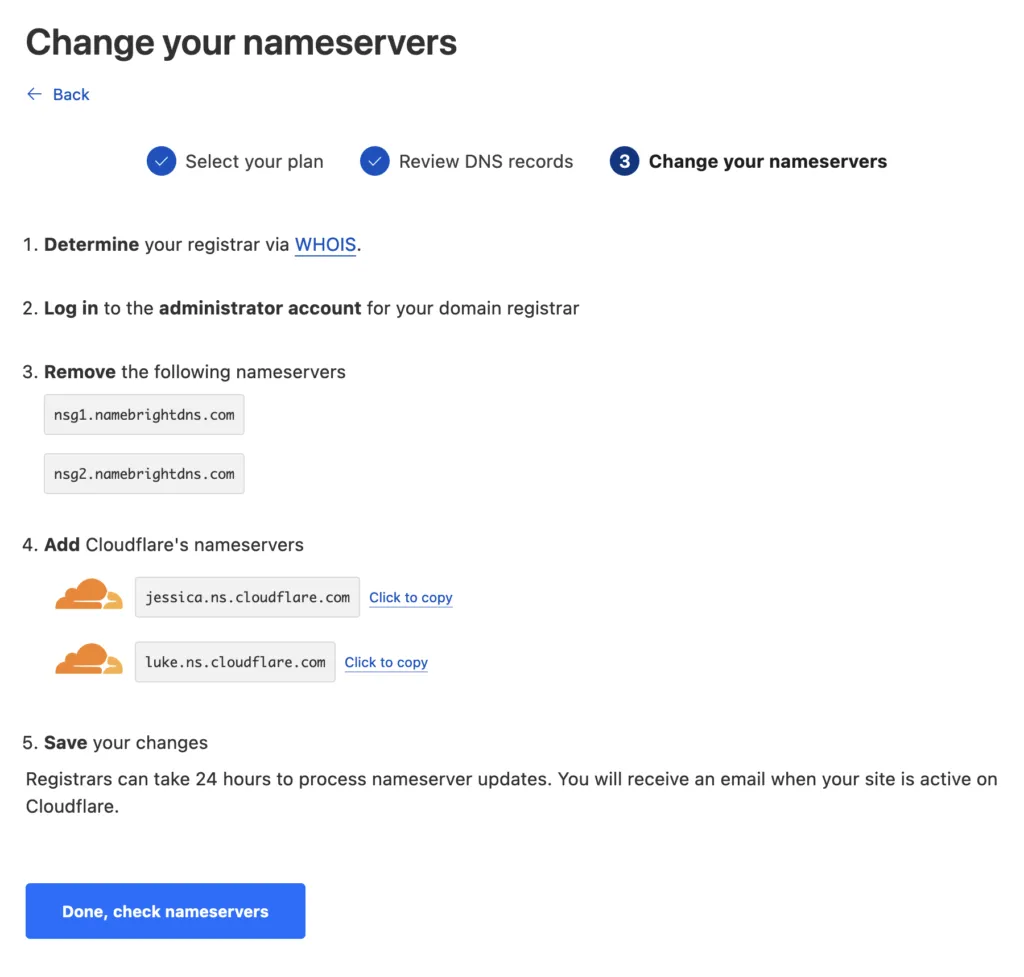Click the back arrow icon
This screenshot has width=1024, height=977.
pyautogui.click(x=33, y=94)
